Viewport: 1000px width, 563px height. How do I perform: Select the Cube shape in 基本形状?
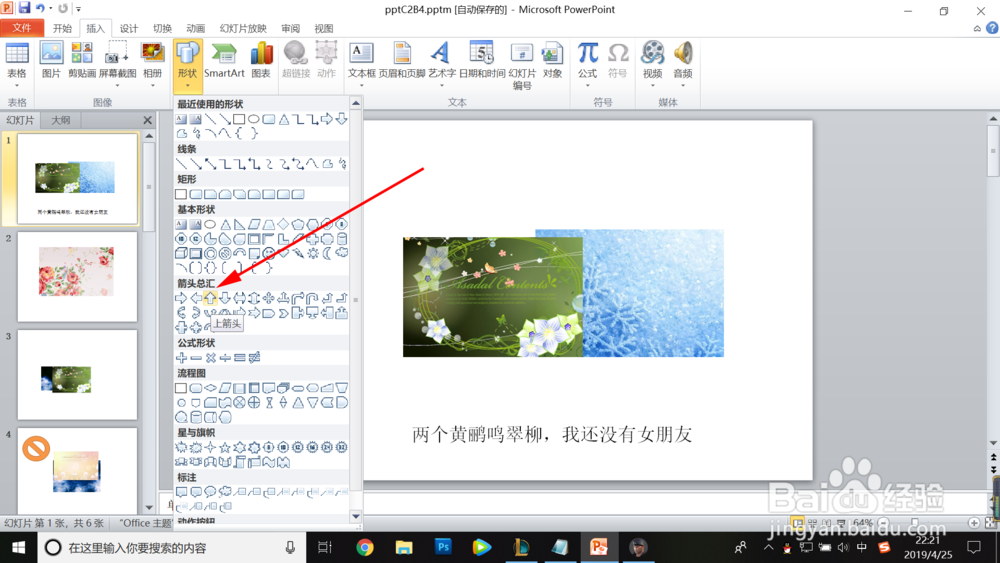[x=181, y=253]
